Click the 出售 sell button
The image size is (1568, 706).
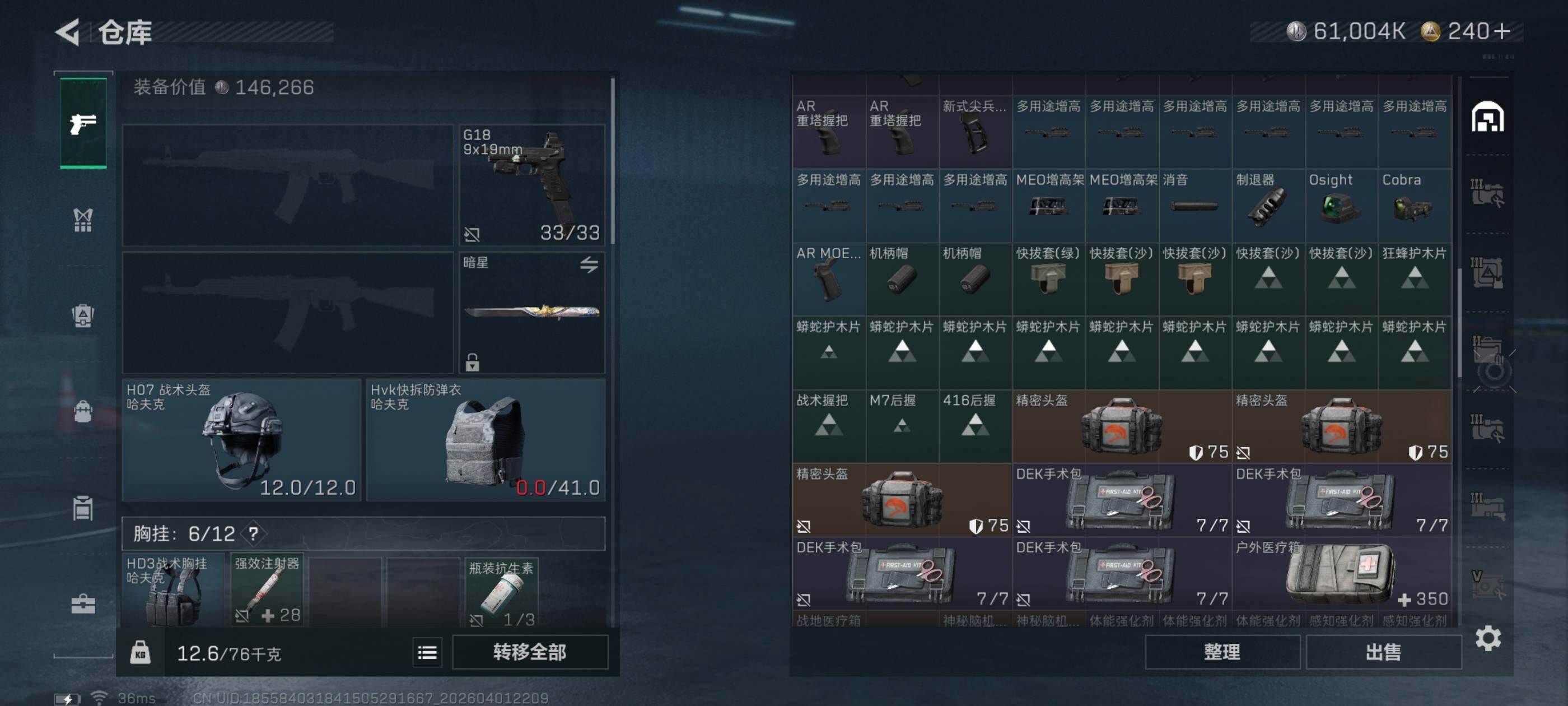tap(1383, 652)
